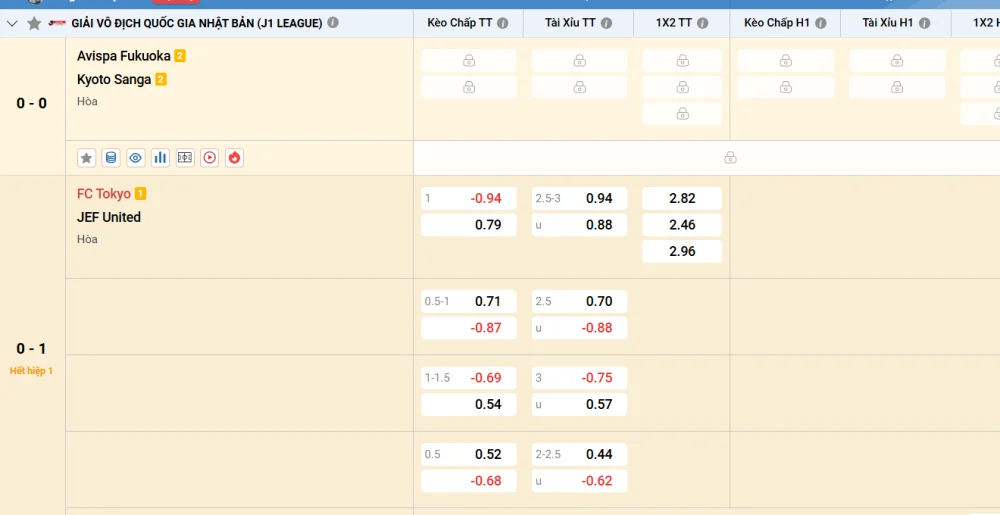The image size is (1000, 515).
Task: Click locked Kèo Chấp H1 odds for Avispa Fukuoka
Action: (x=786, y=61)
